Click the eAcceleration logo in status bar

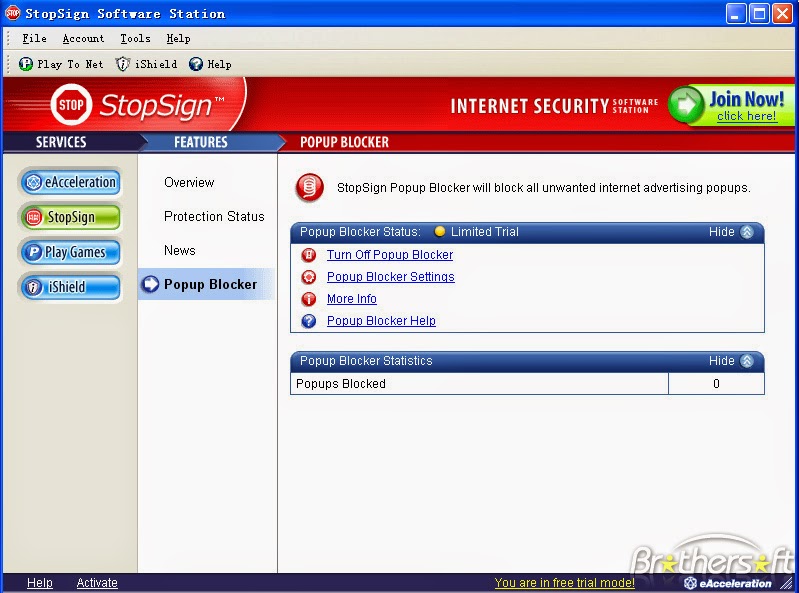(728, 583)
